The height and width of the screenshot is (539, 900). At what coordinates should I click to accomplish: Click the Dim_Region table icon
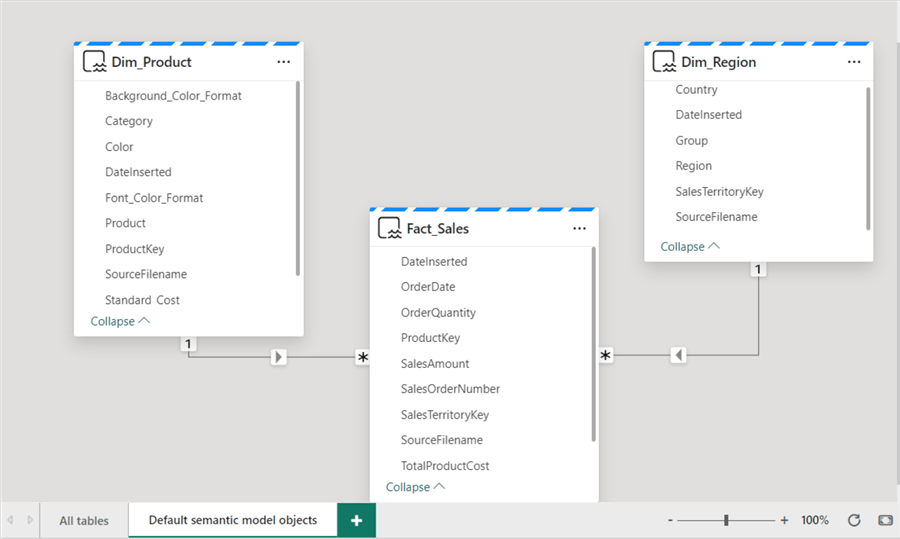[x=664, y=62]
